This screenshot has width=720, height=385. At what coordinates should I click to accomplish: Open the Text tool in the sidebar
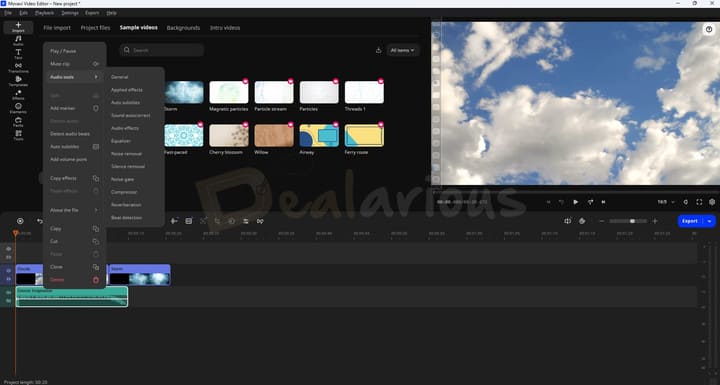(x=18, y=54)
